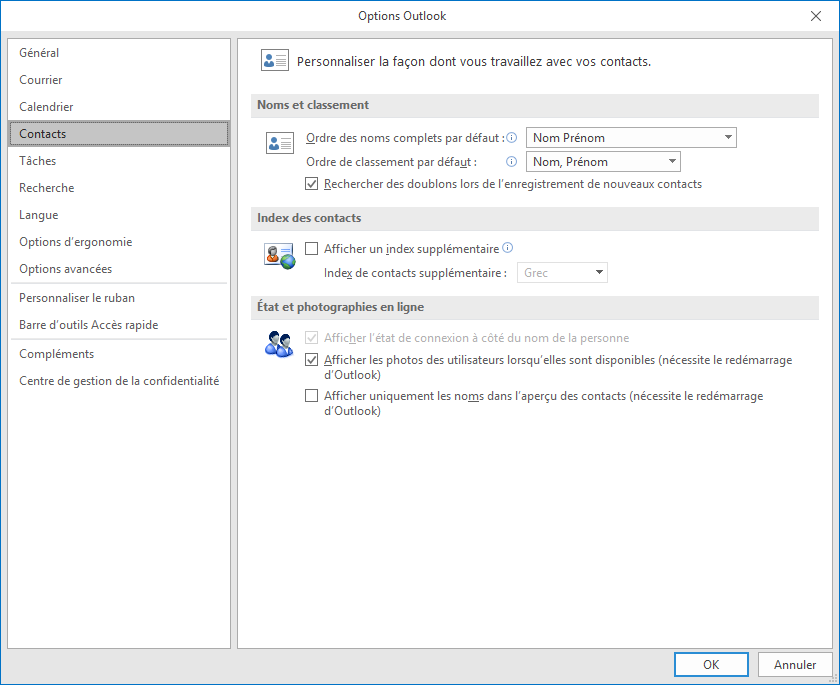Click the Index de contacts supplémentaire label

(415, 273)
